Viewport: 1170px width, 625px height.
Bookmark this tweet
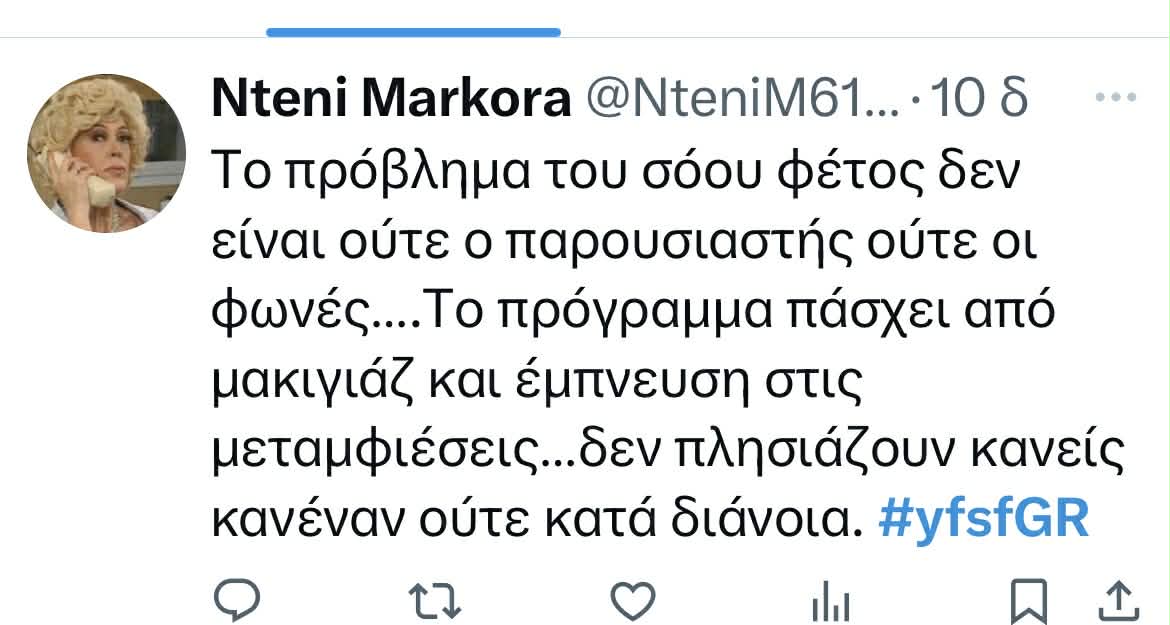[1027, 600]
